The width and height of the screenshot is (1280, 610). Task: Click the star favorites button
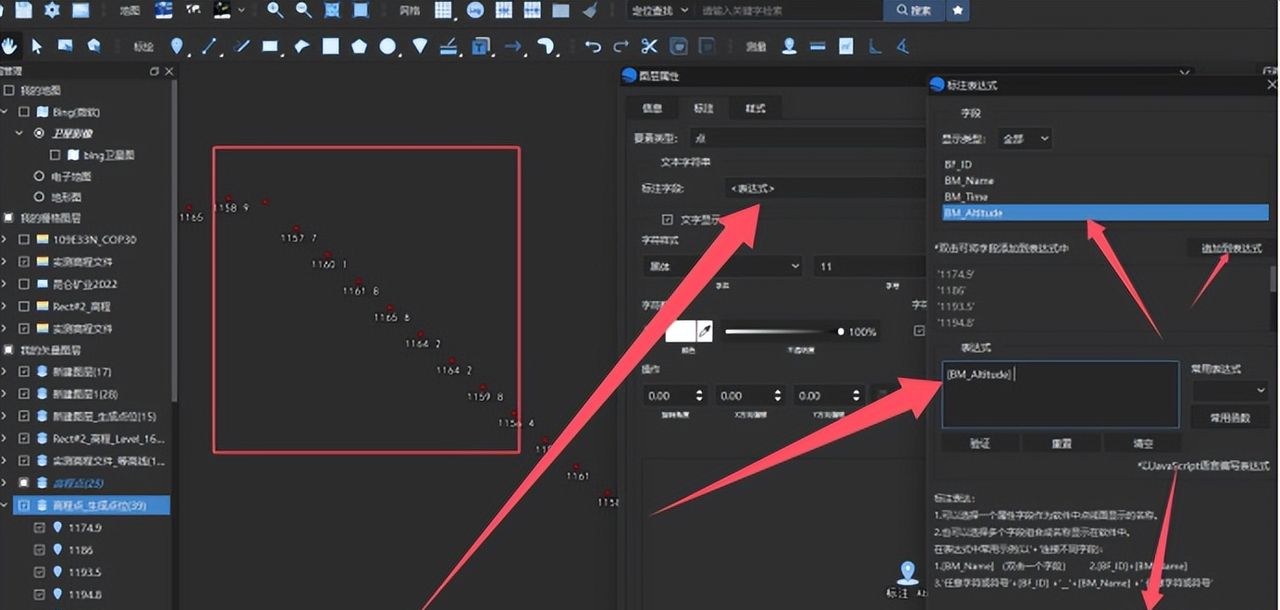point(957,10)
